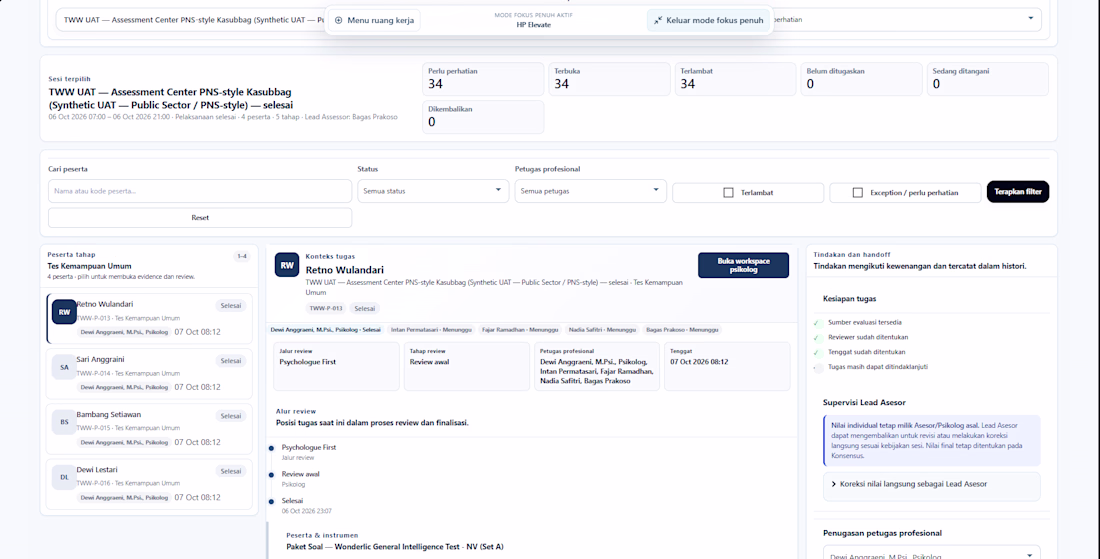Select the SA avatar for Sari Anggraini
This screenshot has height=559, width=1100.
click(64, 367)
